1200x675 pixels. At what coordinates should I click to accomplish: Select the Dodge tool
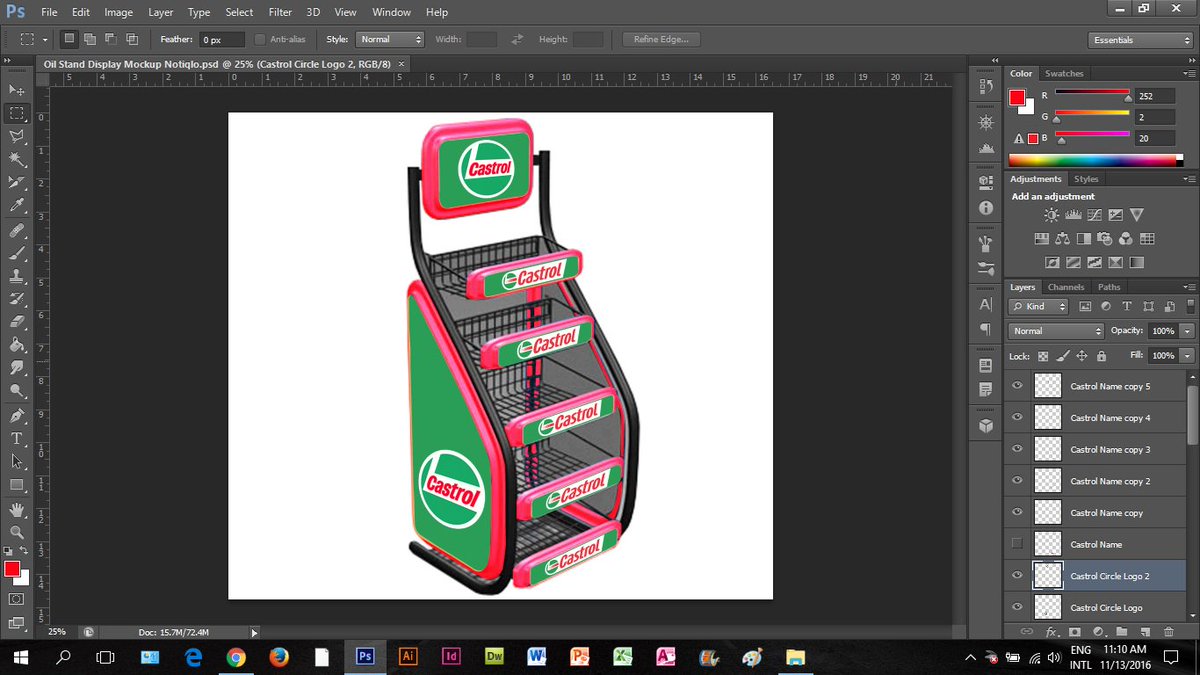click(x=17, y=391)
